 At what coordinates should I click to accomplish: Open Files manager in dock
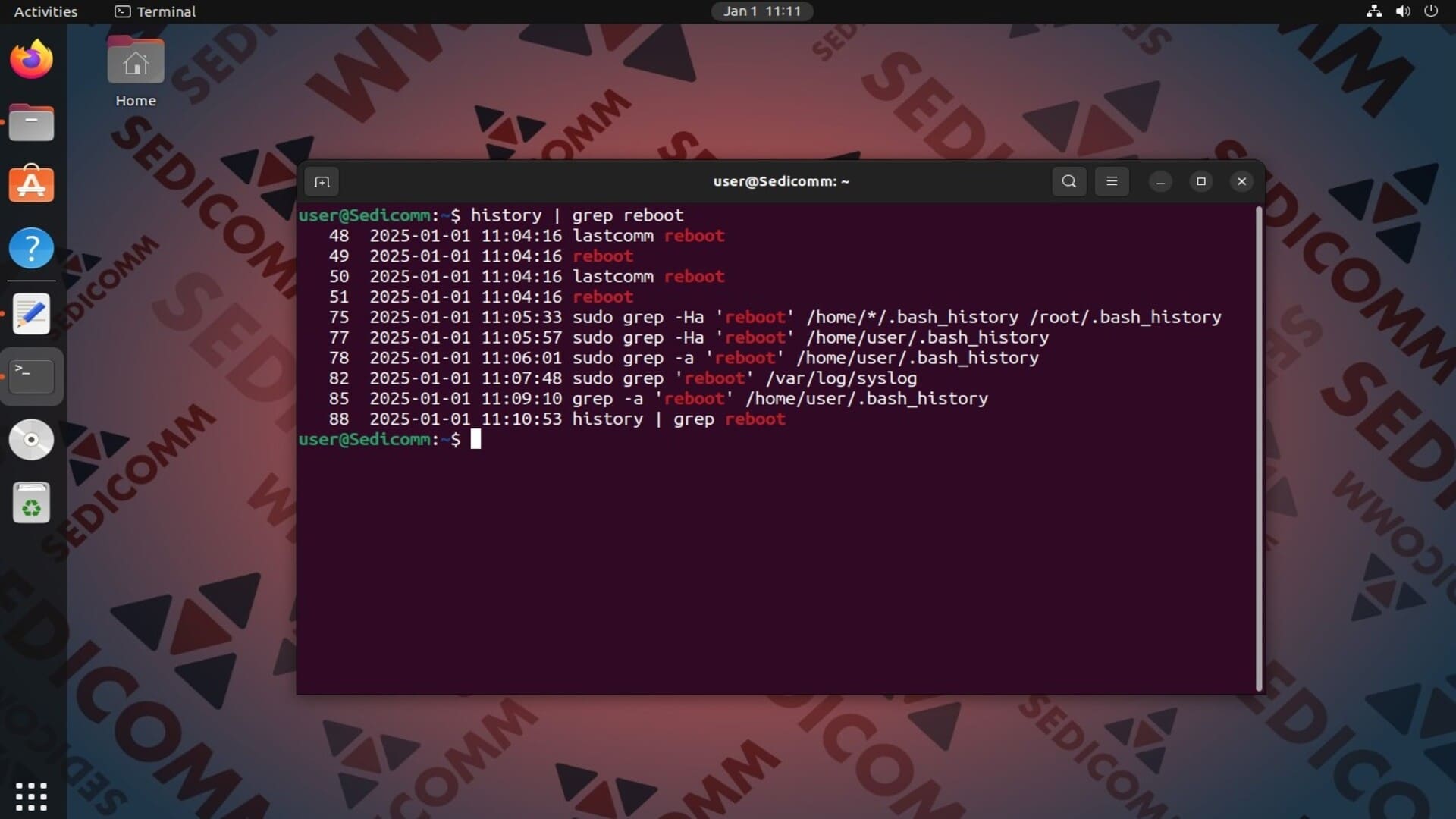[x=31, y=123]
